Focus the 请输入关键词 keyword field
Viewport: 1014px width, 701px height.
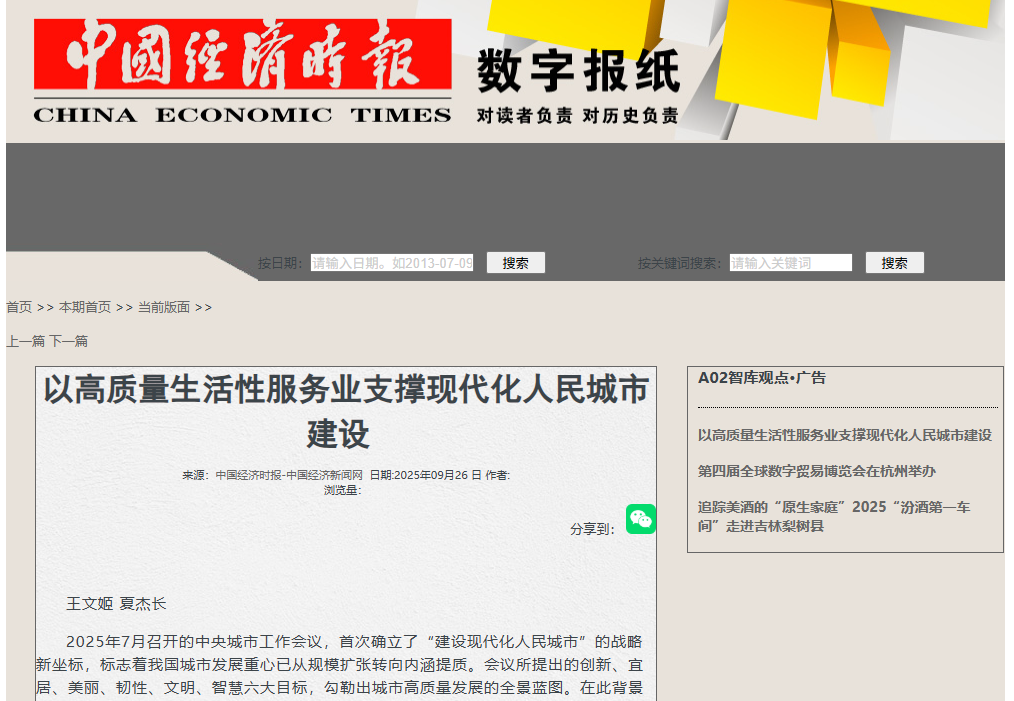[x=790, y=262]
